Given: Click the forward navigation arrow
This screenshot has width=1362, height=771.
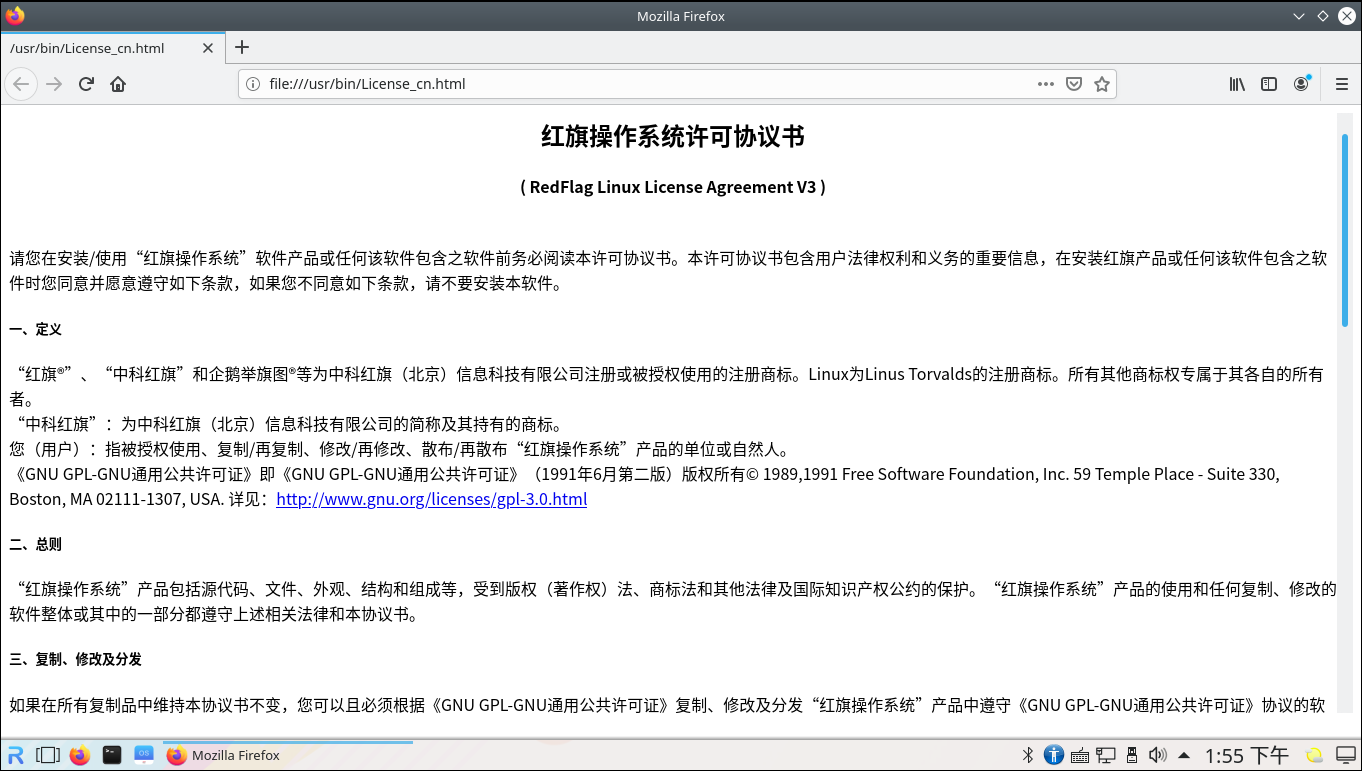Looking at the screenshot, I should 54,84.
